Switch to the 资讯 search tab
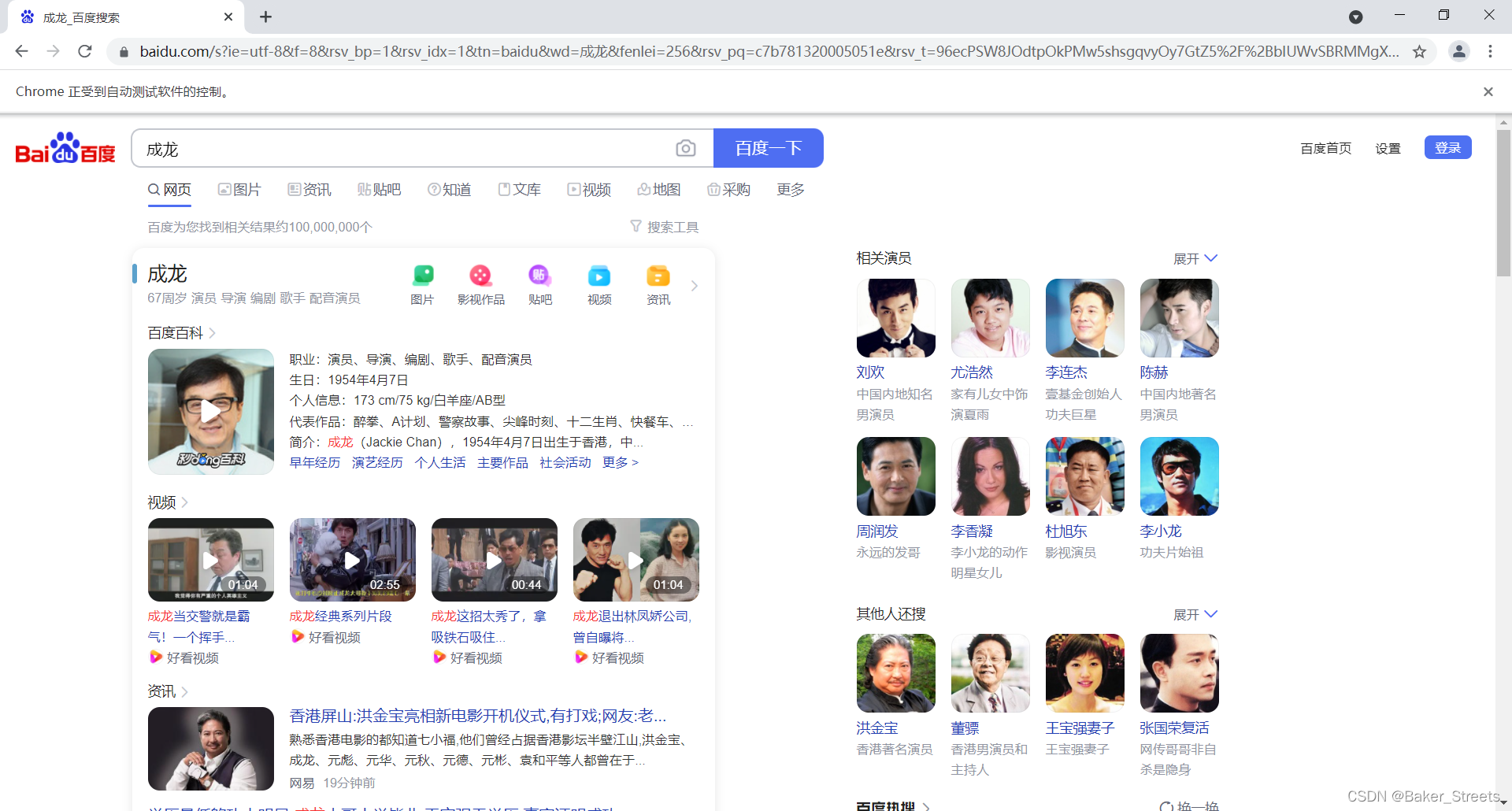This screenshot has height=811, width=1512. (x=309, y=190)
